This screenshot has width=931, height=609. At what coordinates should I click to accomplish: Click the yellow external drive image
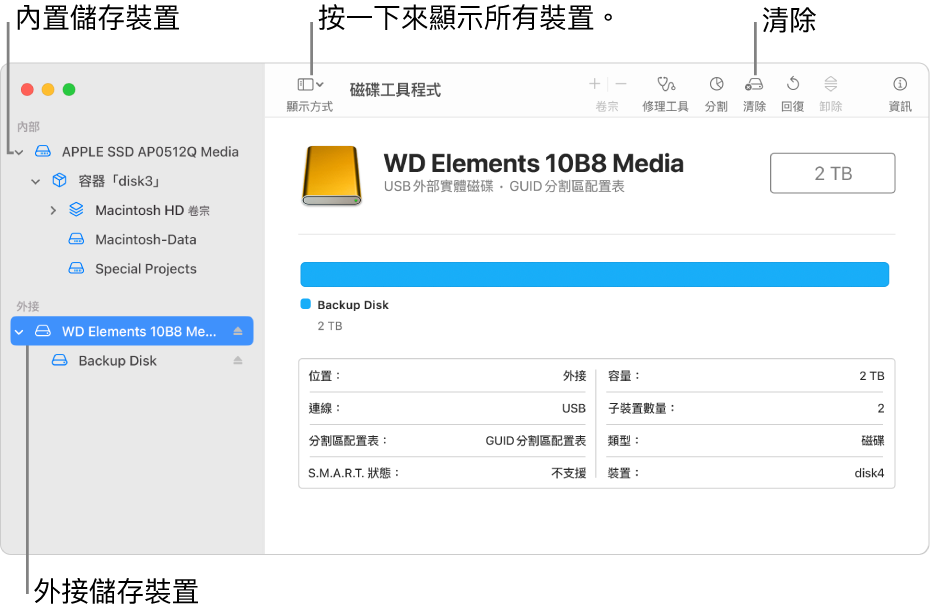tap(332, 176)
